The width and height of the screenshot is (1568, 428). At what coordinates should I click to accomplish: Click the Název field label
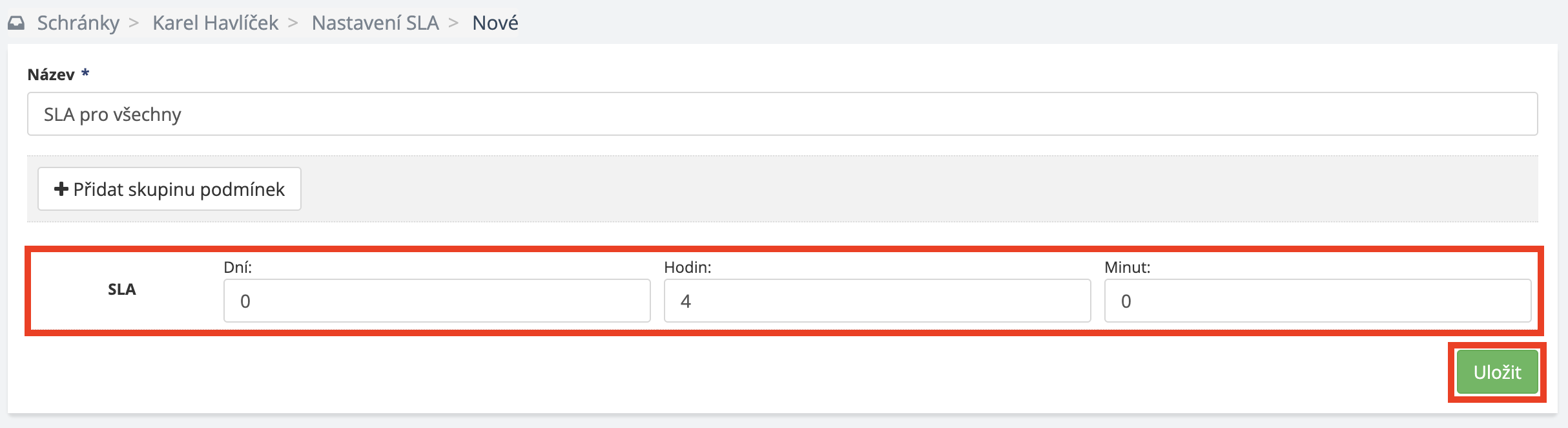[x=51, y=75]
